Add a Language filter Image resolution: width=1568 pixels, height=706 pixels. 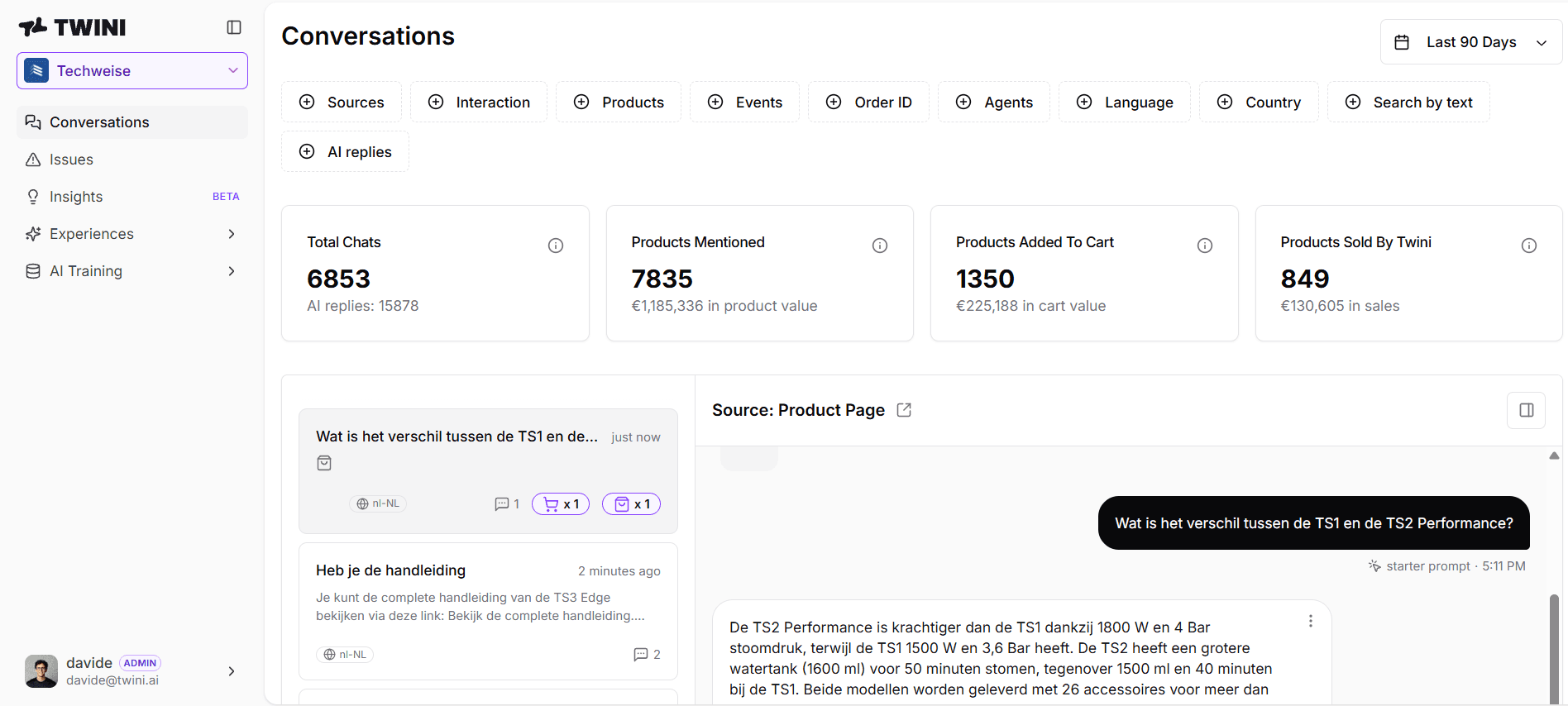[x=1125, y=103]
